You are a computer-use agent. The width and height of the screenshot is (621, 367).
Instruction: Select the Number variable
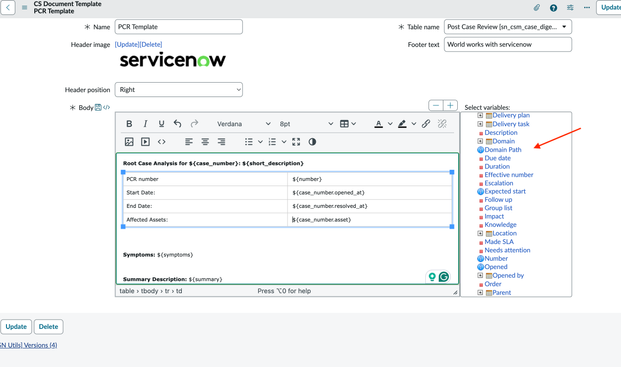pos(496,259)
